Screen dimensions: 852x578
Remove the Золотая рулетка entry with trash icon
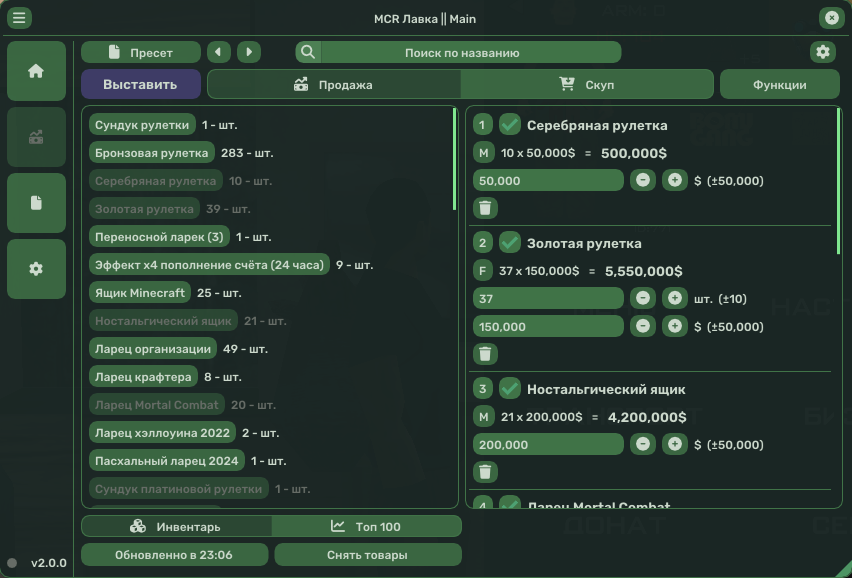coord(485,354)
